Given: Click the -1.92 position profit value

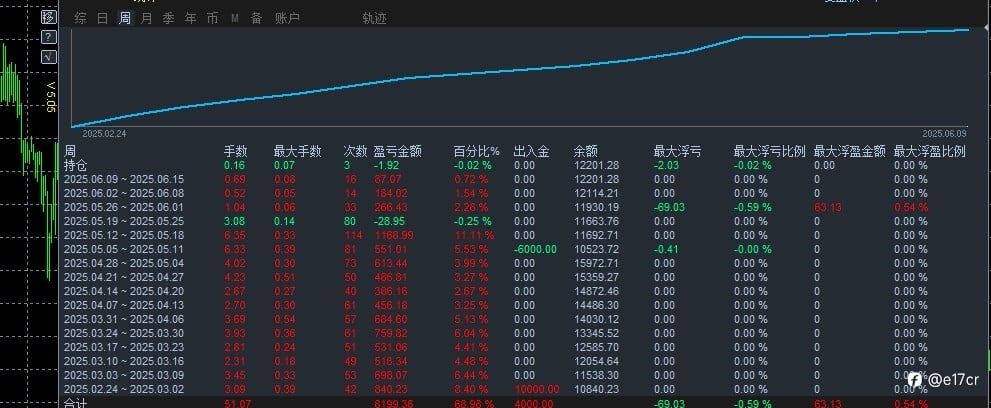Looking at the screenshot, I should click(x=386, y=165).
